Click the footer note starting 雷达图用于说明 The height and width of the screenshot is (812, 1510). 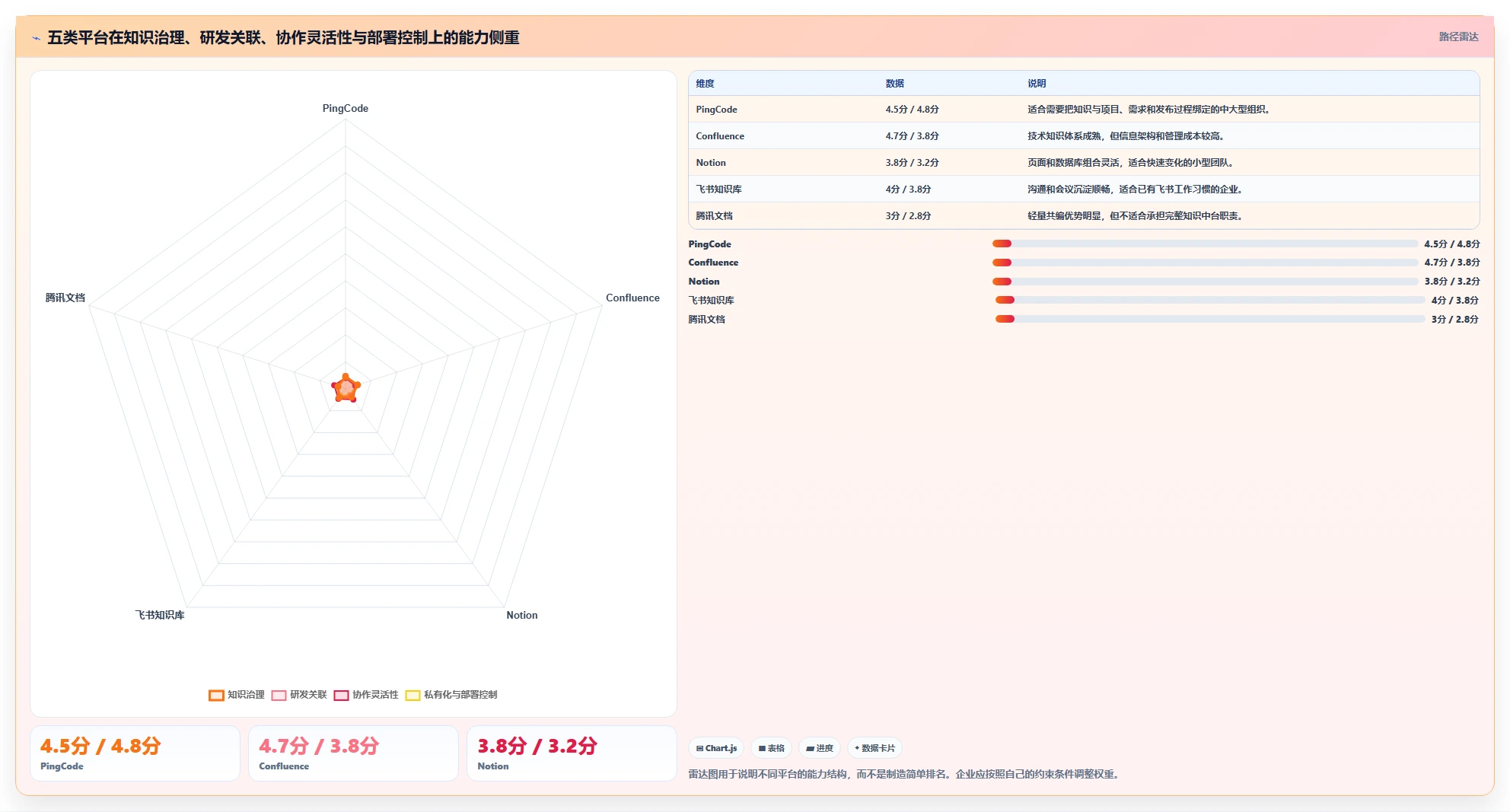905,774
